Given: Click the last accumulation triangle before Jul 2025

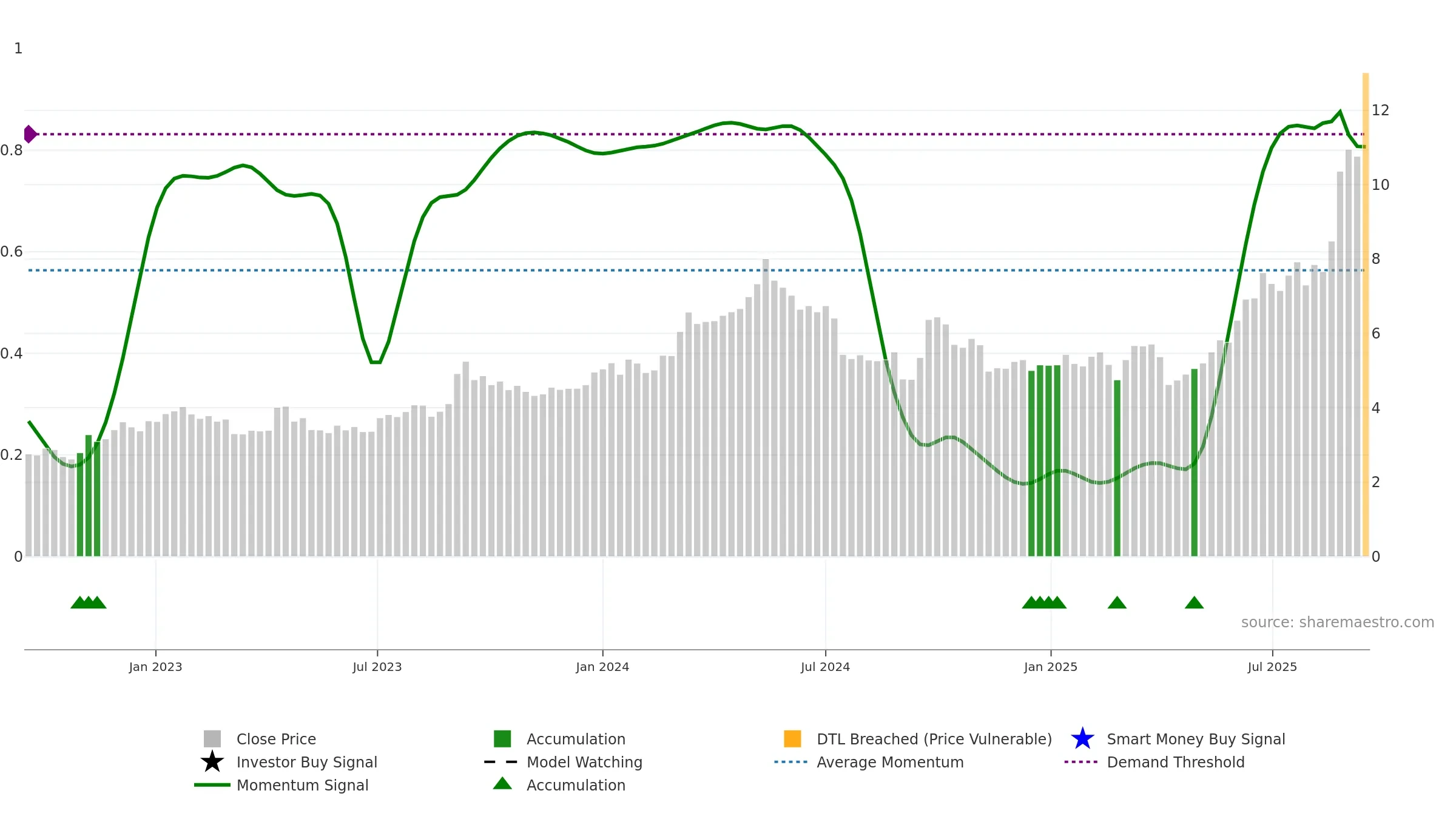Looking at the screenshot, I should pos(1194,602).
